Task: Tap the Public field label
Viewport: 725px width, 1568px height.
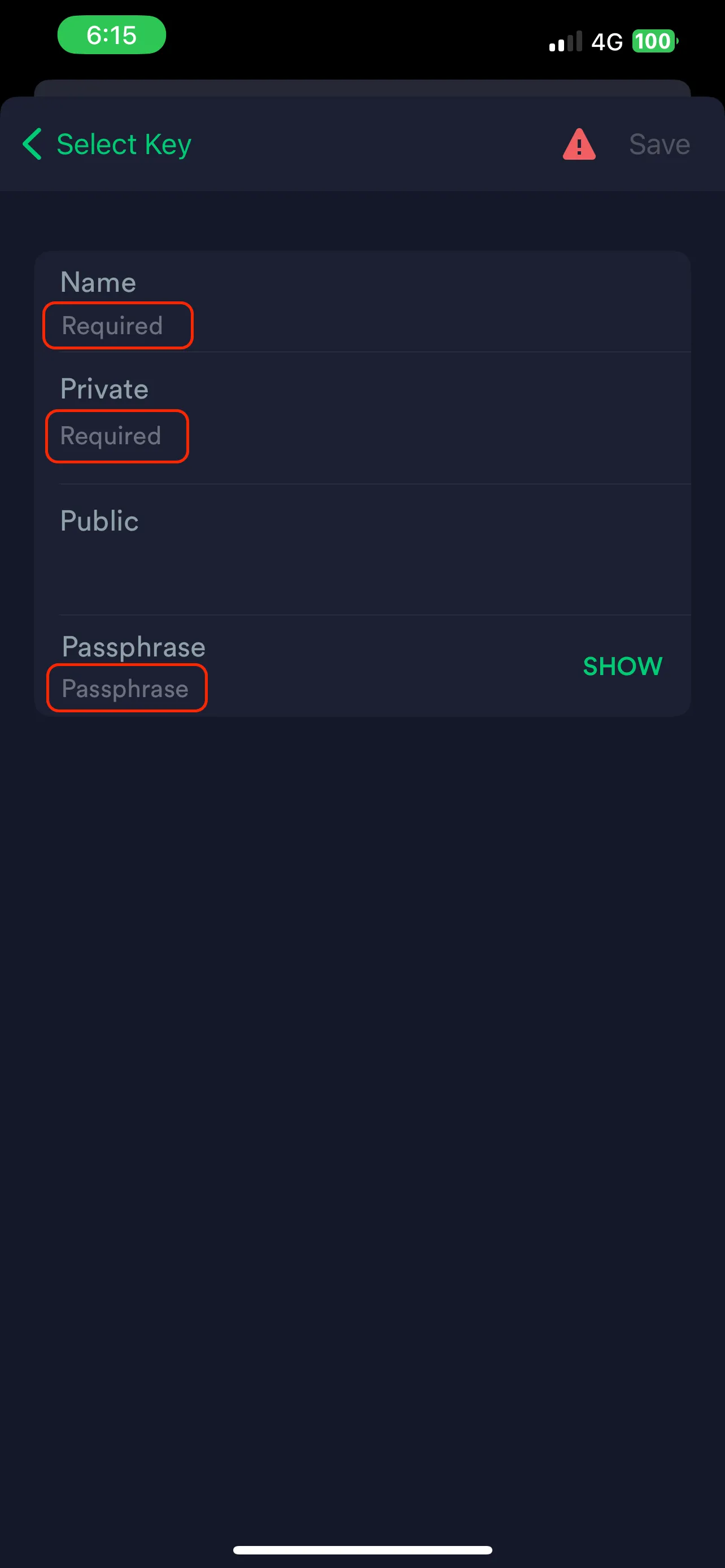Action: (99, 521)
